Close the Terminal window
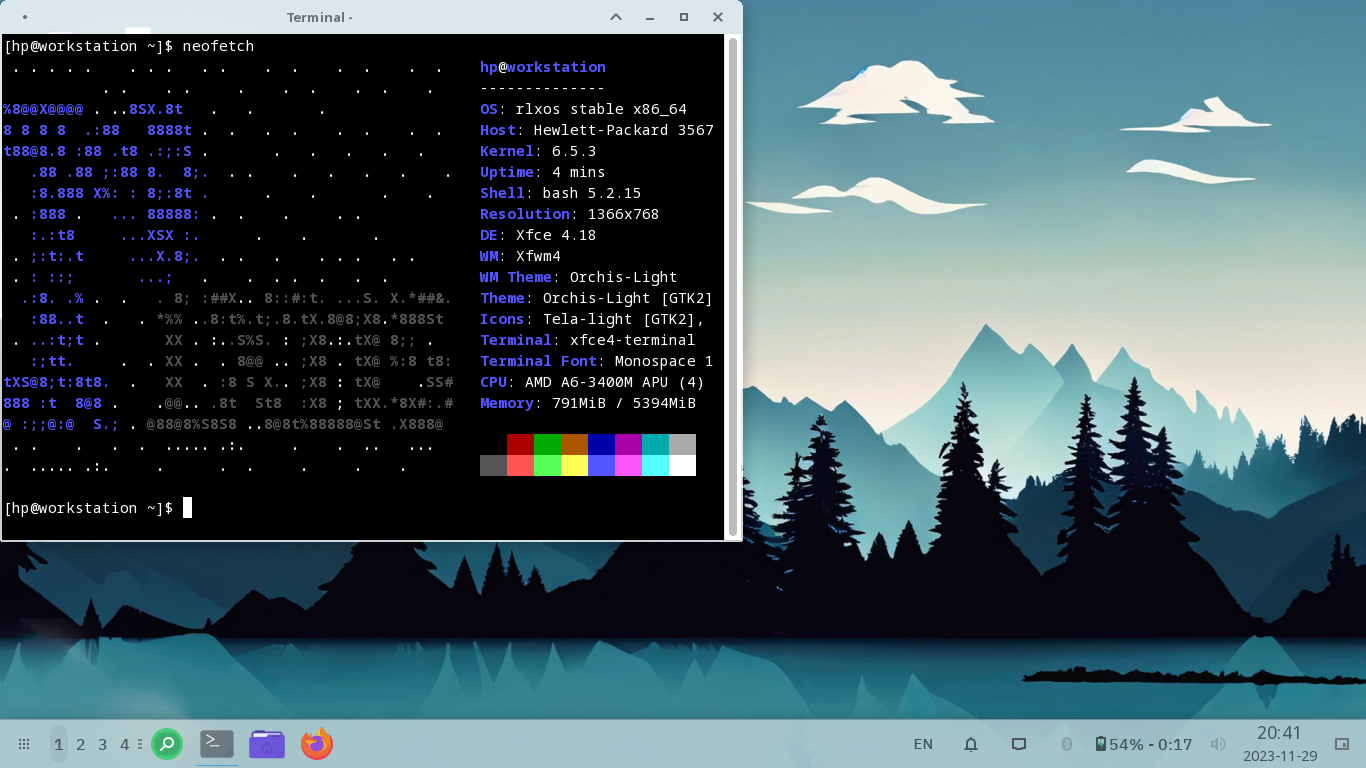Screen dimensions: 1366x768 [x=718, y=17]
